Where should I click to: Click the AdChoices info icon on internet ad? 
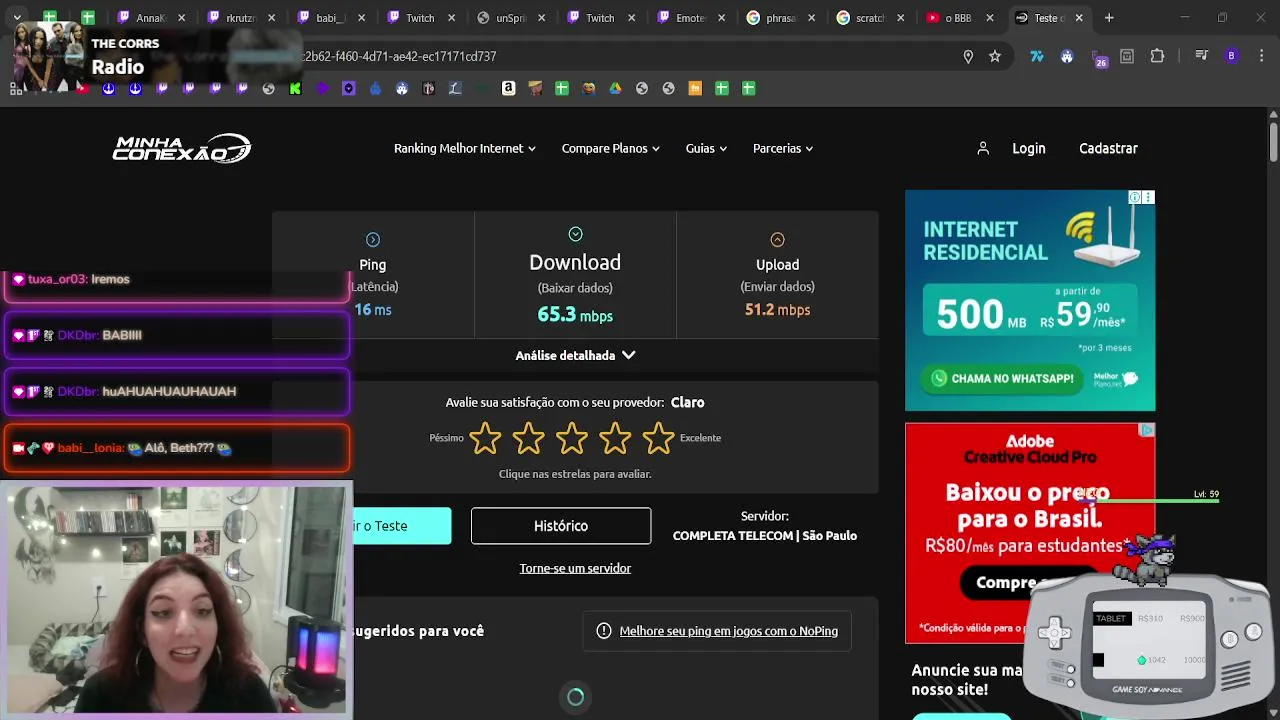click(1135, 197)
